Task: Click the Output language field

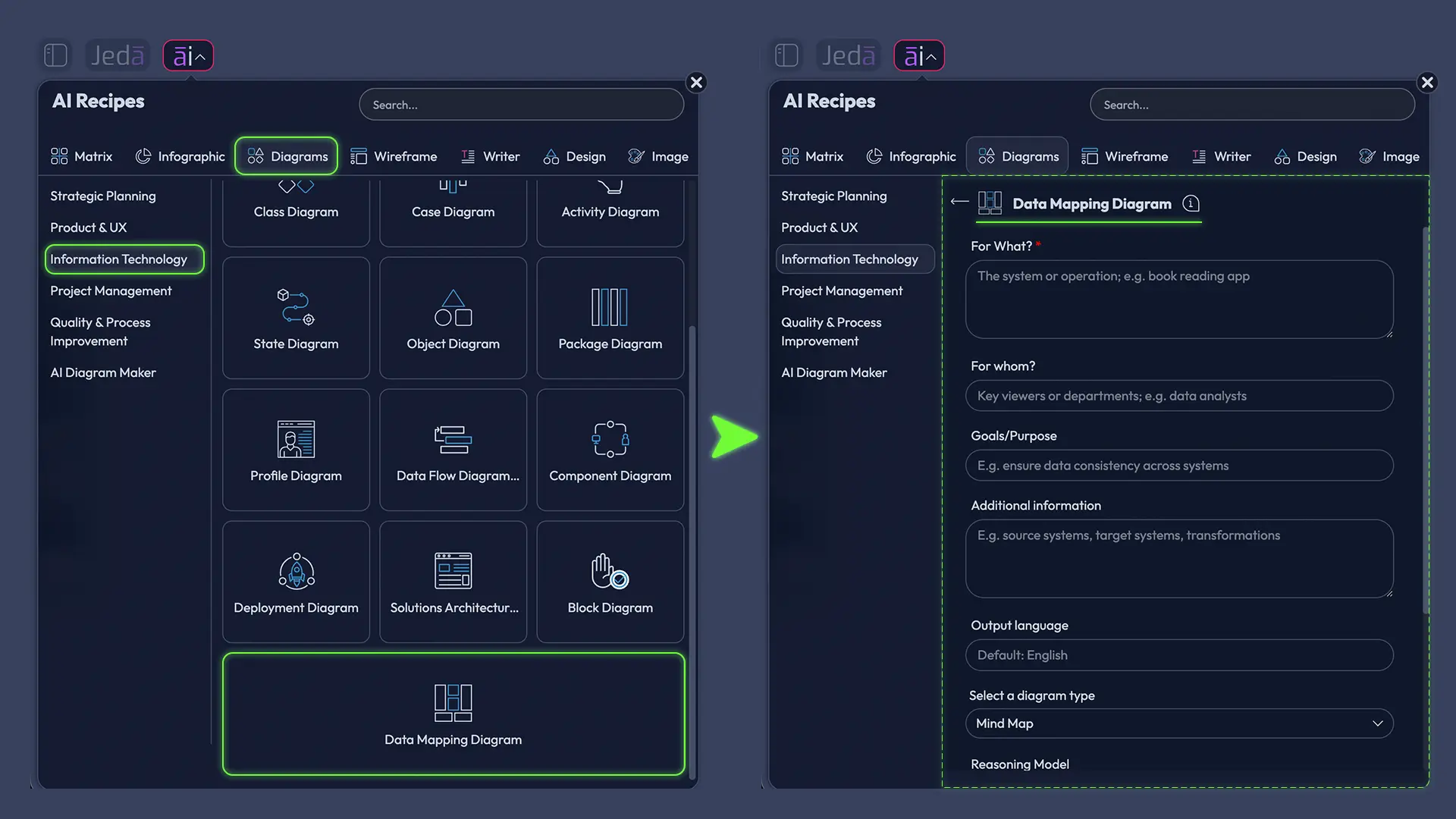Action: tap(1179, 655)
